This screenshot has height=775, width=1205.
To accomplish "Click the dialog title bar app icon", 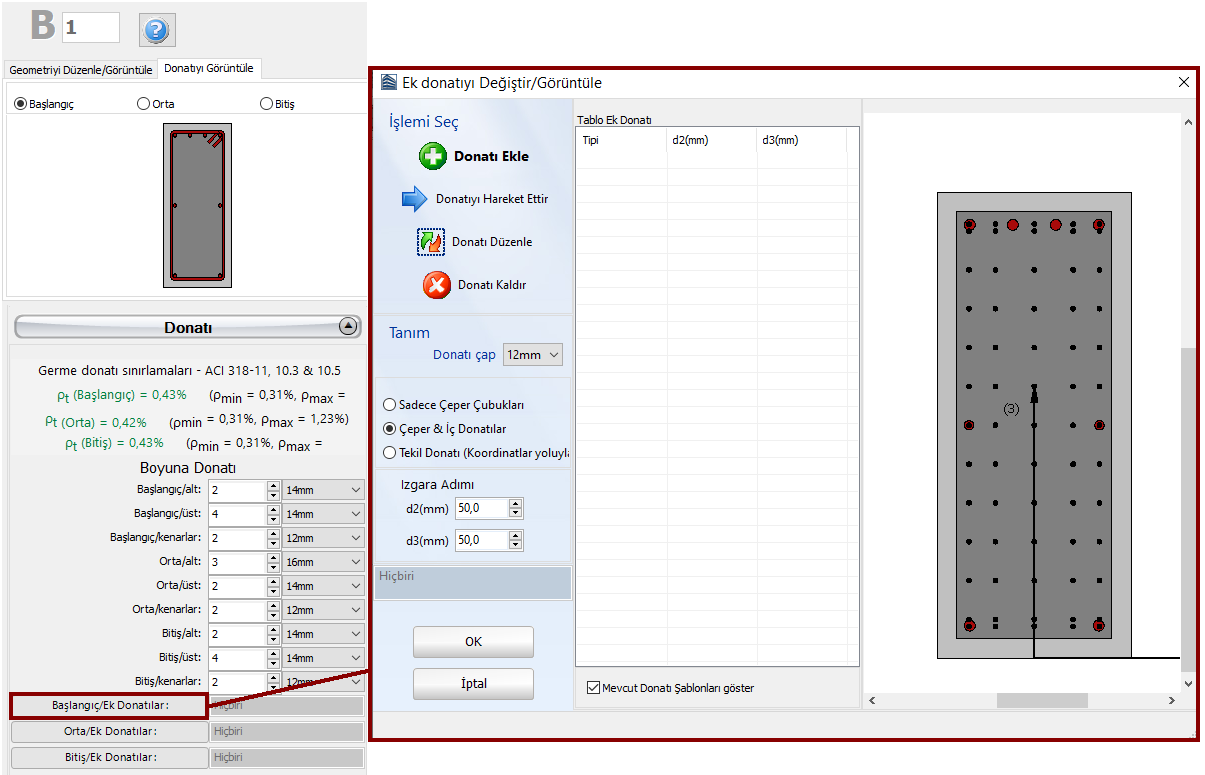I will [x=388, y=83].
